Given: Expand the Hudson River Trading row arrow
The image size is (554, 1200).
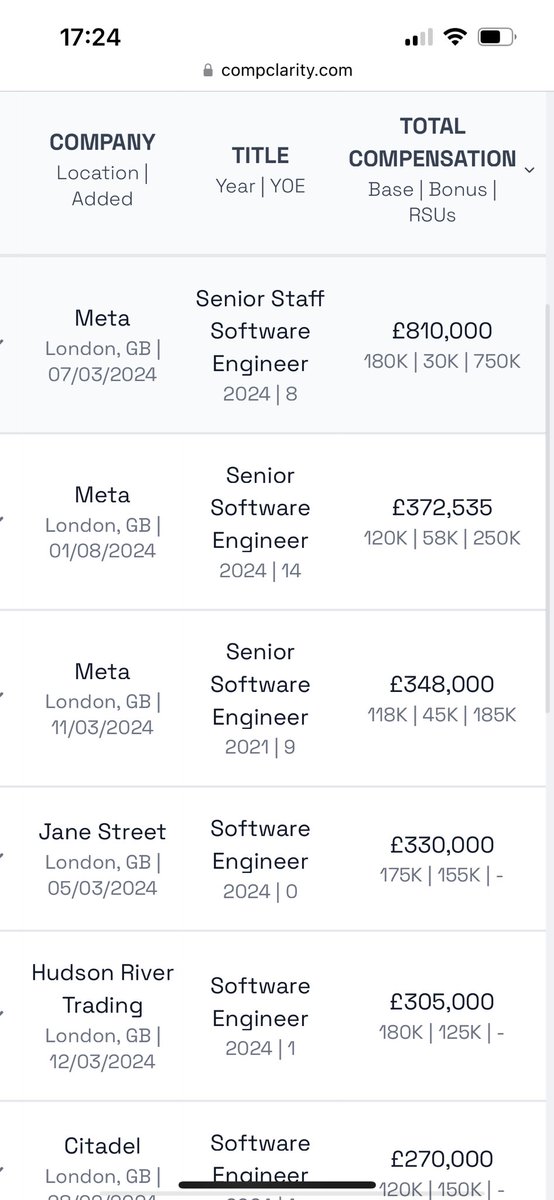Looking at the screenshot, I should [x=3, y=1015].
